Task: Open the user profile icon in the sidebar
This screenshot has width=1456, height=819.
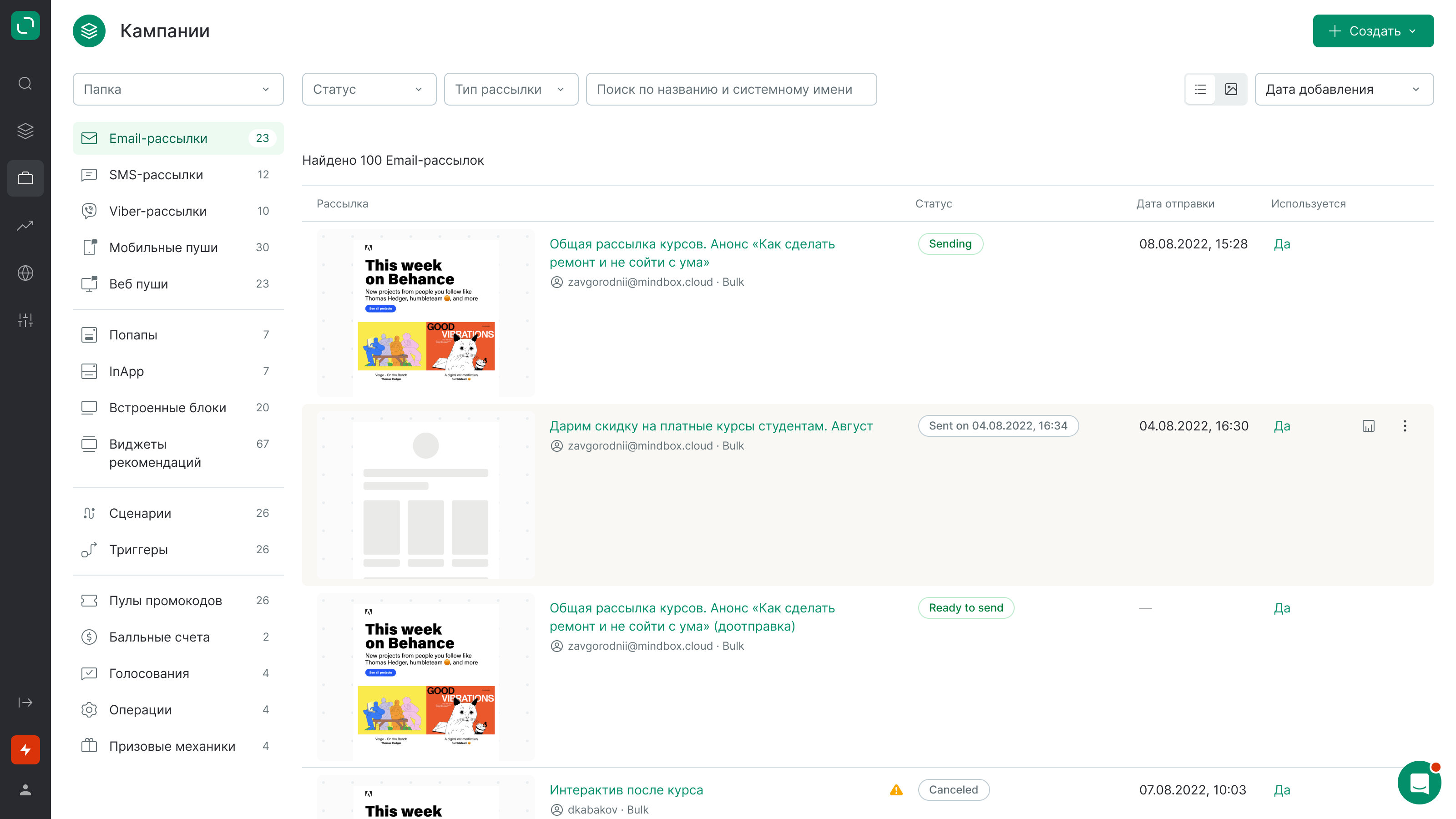Action: [25, 790]
